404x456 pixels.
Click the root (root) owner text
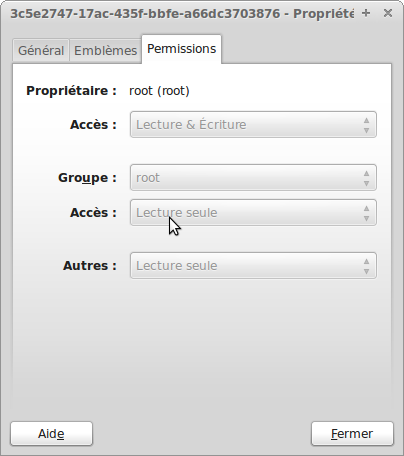(x=159, y=91)
